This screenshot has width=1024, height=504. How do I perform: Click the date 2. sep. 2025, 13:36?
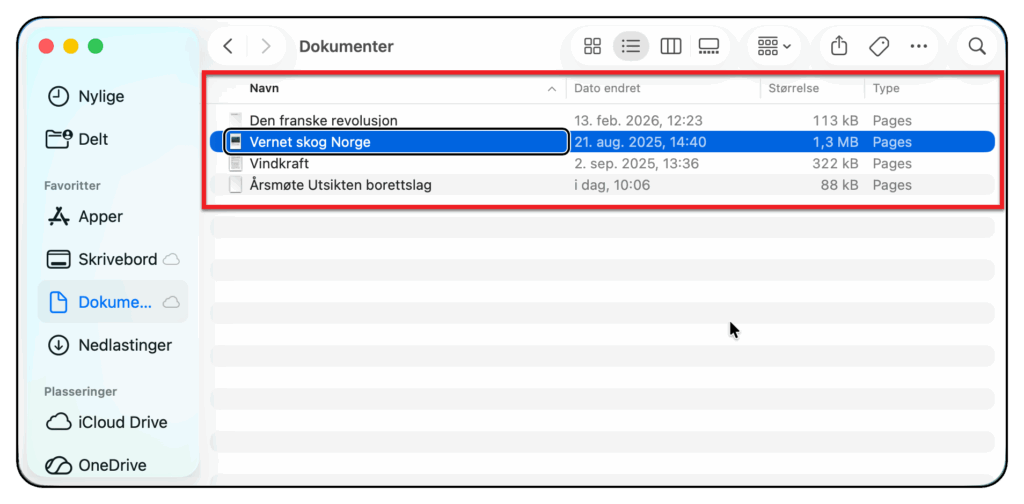[636, 163]
